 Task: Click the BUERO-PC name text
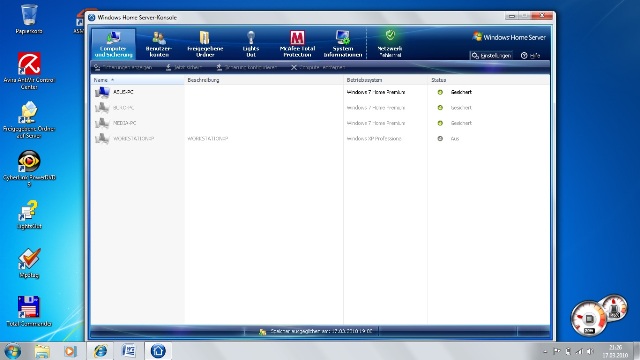123,108
